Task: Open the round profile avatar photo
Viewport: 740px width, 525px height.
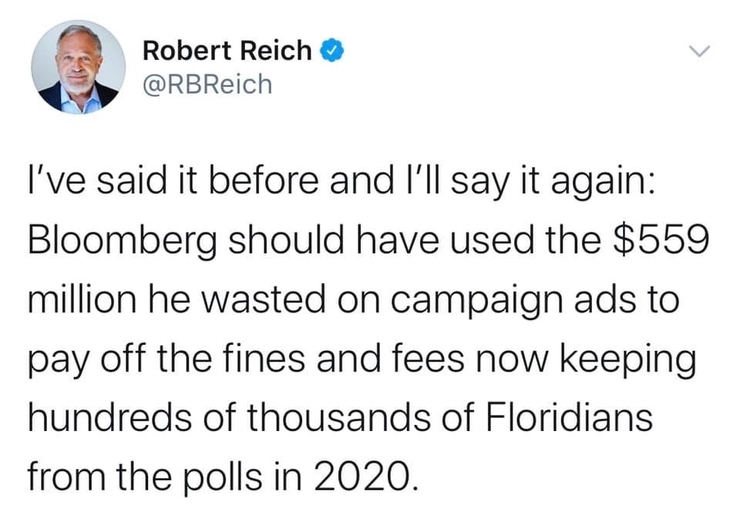Action: point(78,67)
